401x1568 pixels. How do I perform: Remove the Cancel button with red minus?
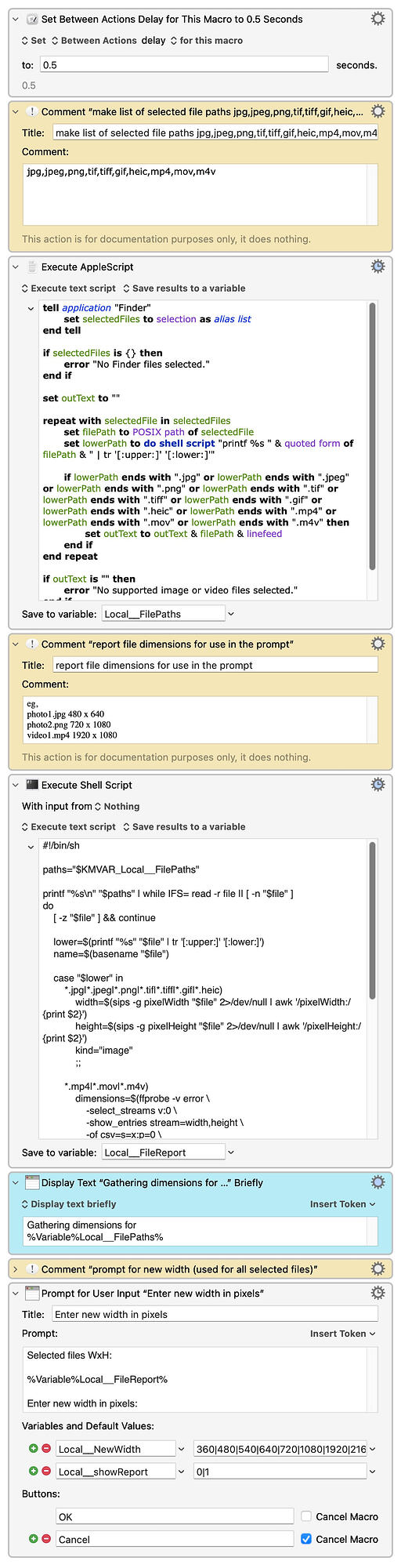(x=46, y=1539)
